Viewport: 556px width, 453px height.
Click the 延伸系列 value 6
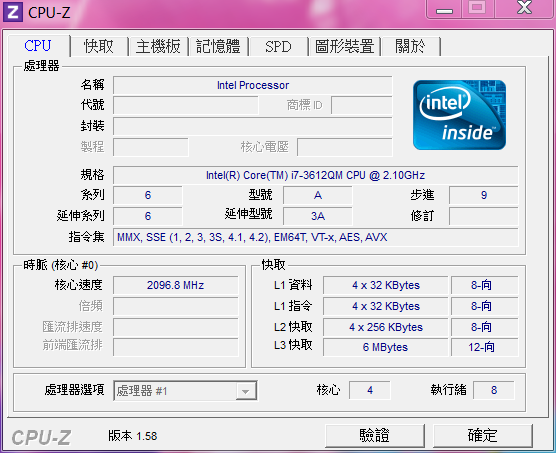coord(148,216)
